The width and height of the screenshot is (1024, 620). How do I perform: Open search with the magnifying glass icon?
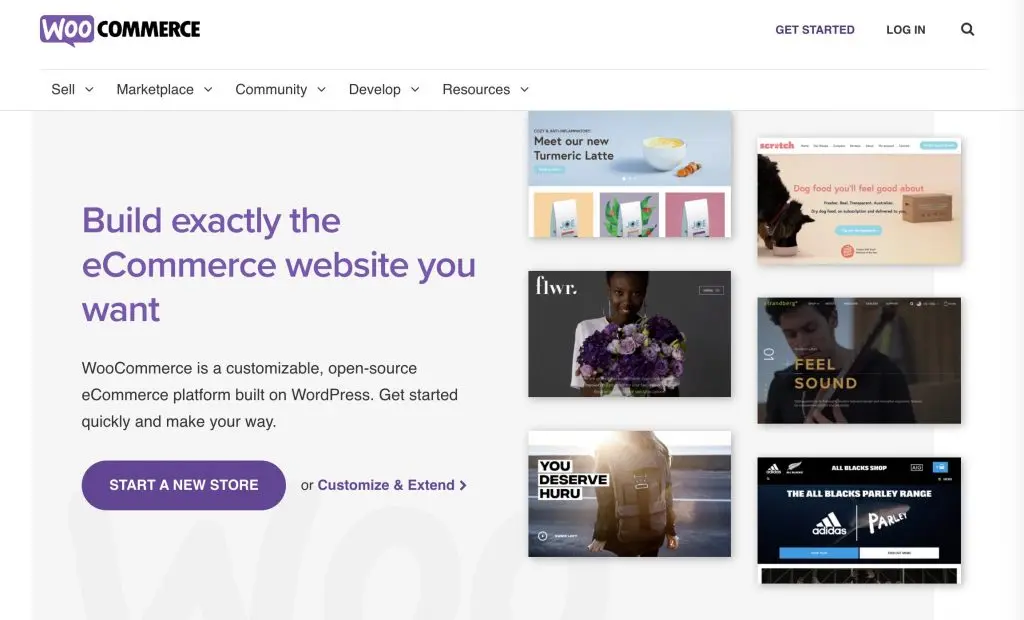(x=967, y=30)
